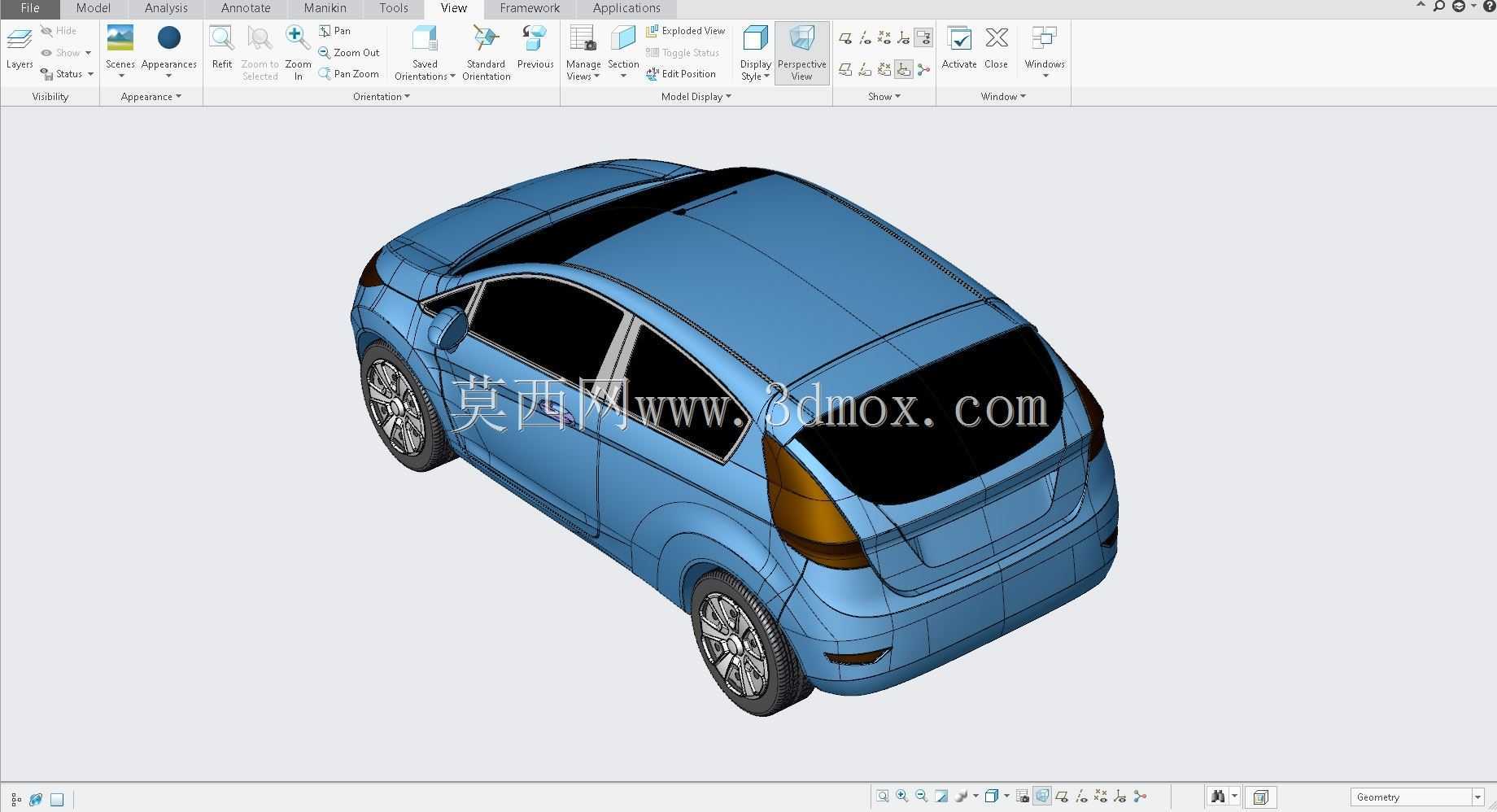
Task: Expand the Window group options
Action: pos(1003,96)
